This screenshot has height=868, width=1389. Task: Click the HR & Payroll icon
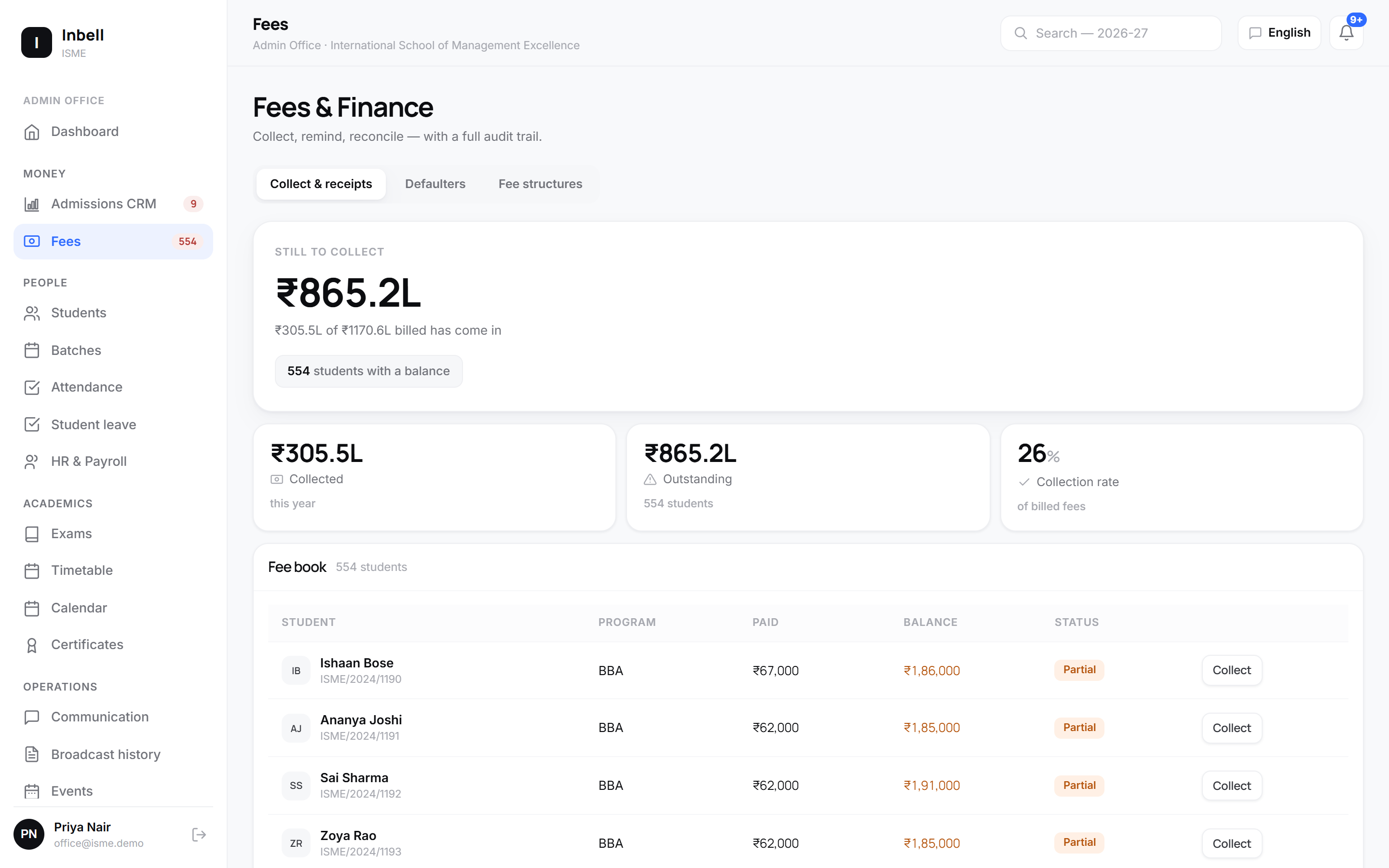pos(31,461)
